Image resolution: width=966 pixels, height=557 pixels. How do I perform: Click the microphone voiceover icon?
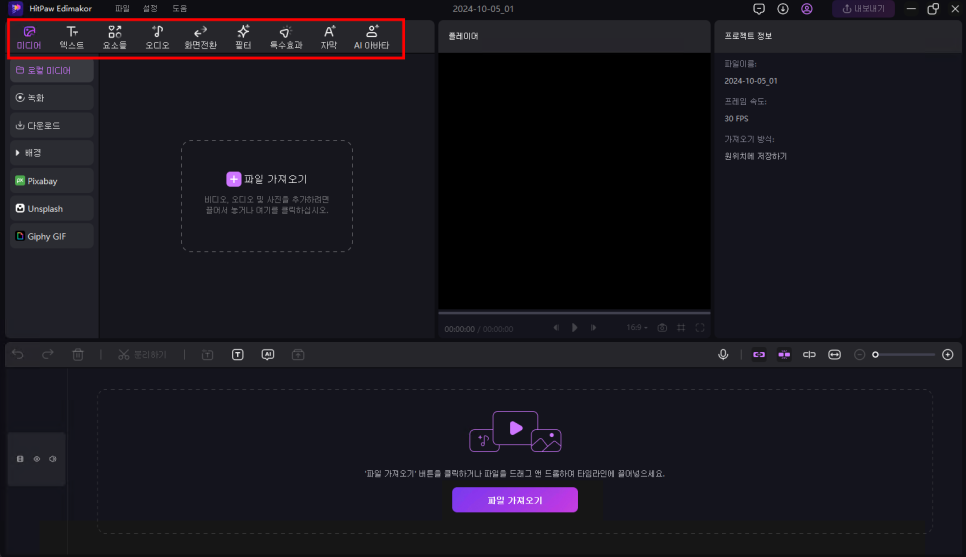pyautogui.click(x=723, y=355)
